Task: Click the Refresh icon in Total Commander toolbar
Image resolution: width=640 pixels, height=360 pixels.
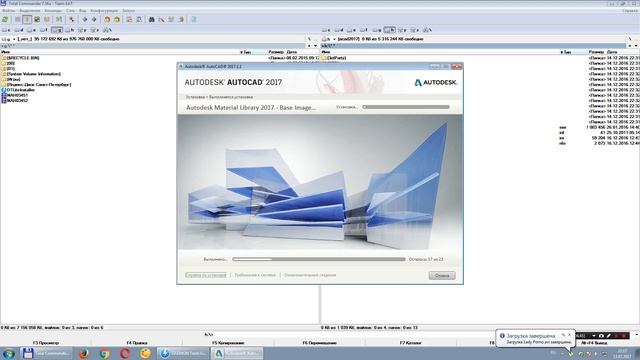Action: coord(5,19)
